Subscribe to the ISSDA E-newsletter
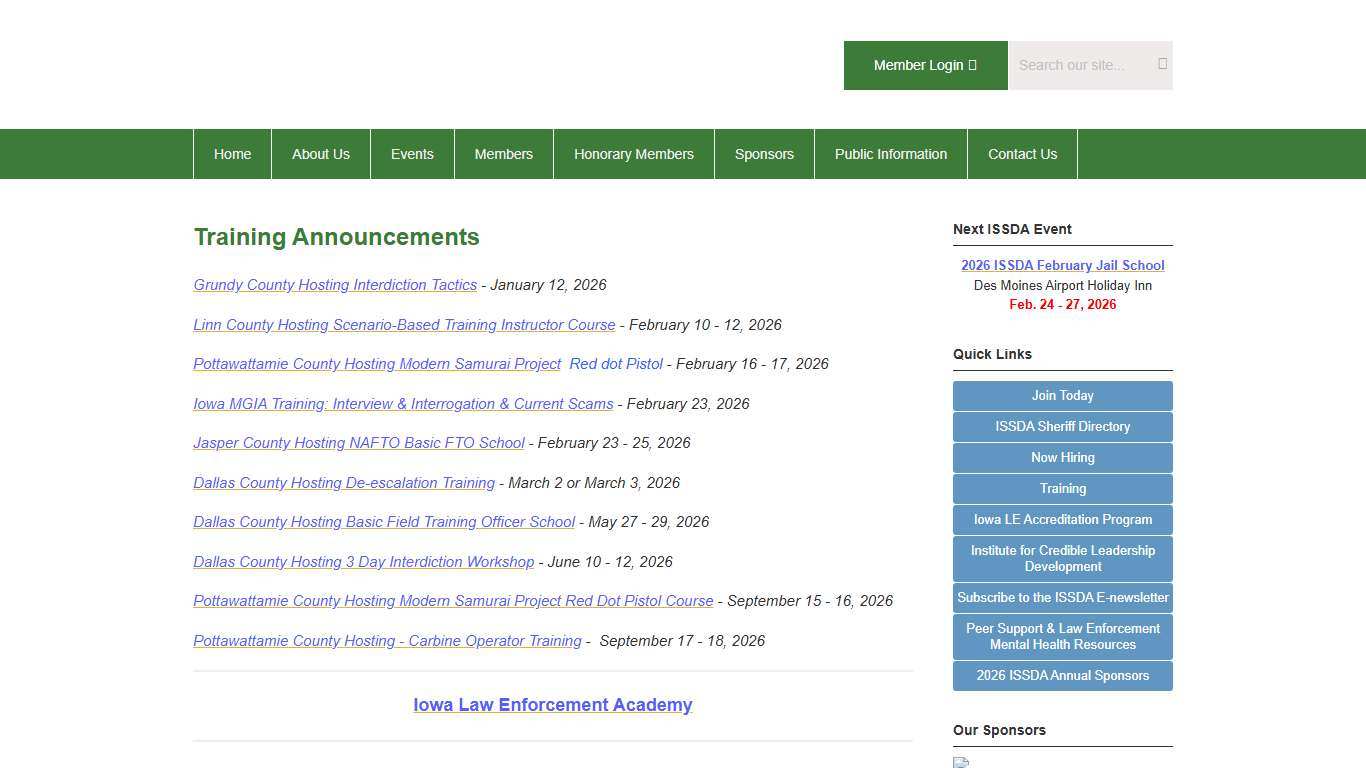The image size is (1366, 768). 1062,598
